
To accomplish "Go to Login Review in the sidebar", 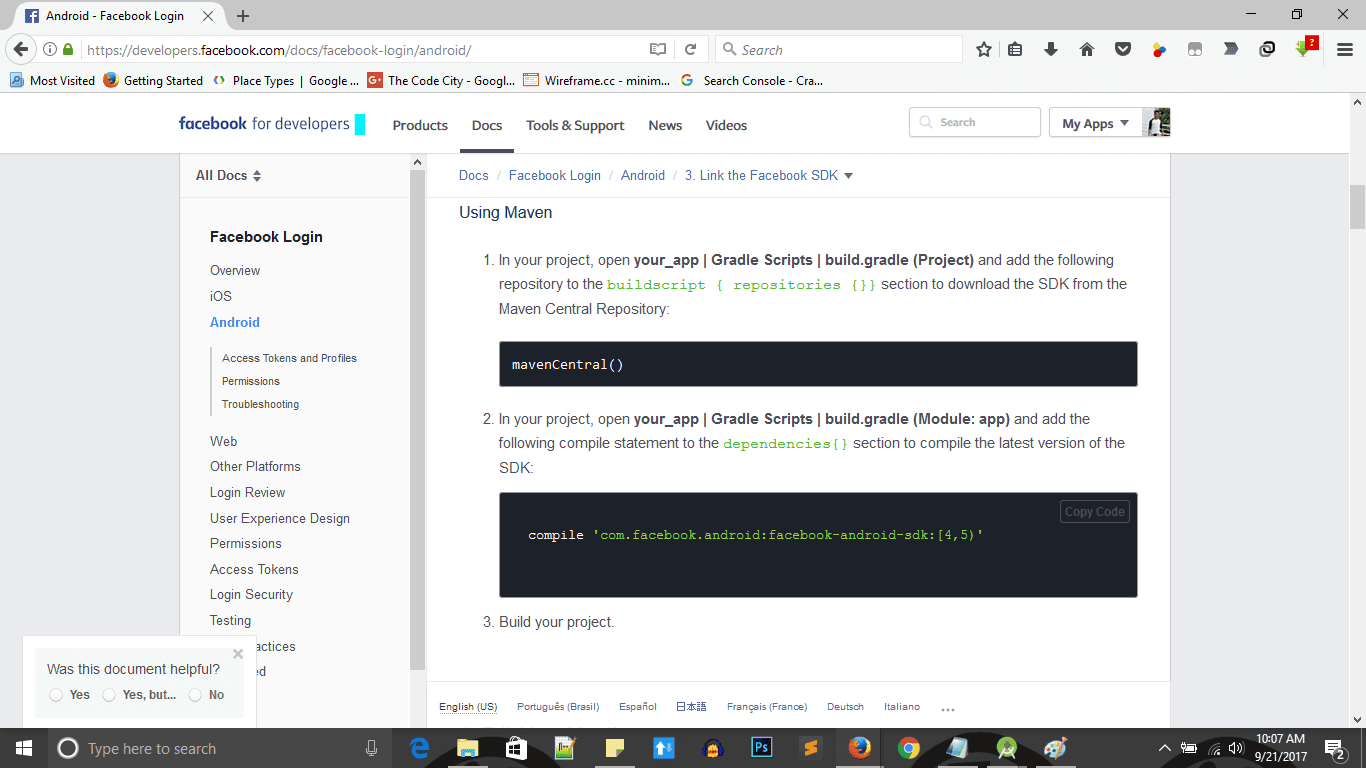I will 247,492.
